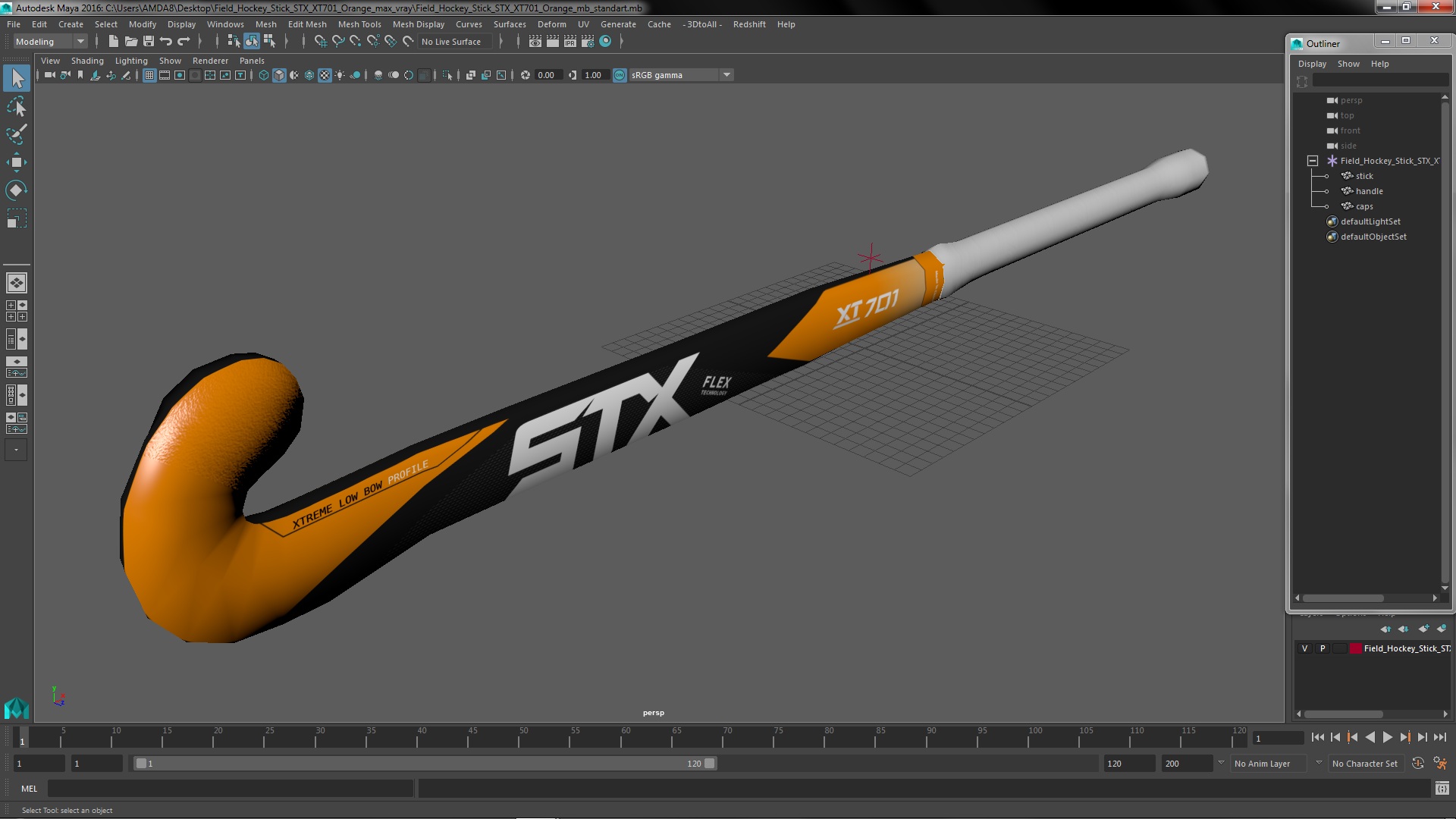Toggle snap to curves icon

337,42
